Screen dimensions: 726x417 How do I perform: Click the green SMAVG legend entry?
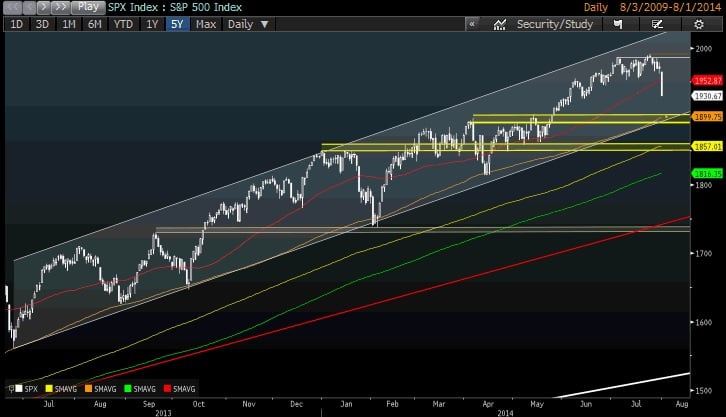[140, 389]
